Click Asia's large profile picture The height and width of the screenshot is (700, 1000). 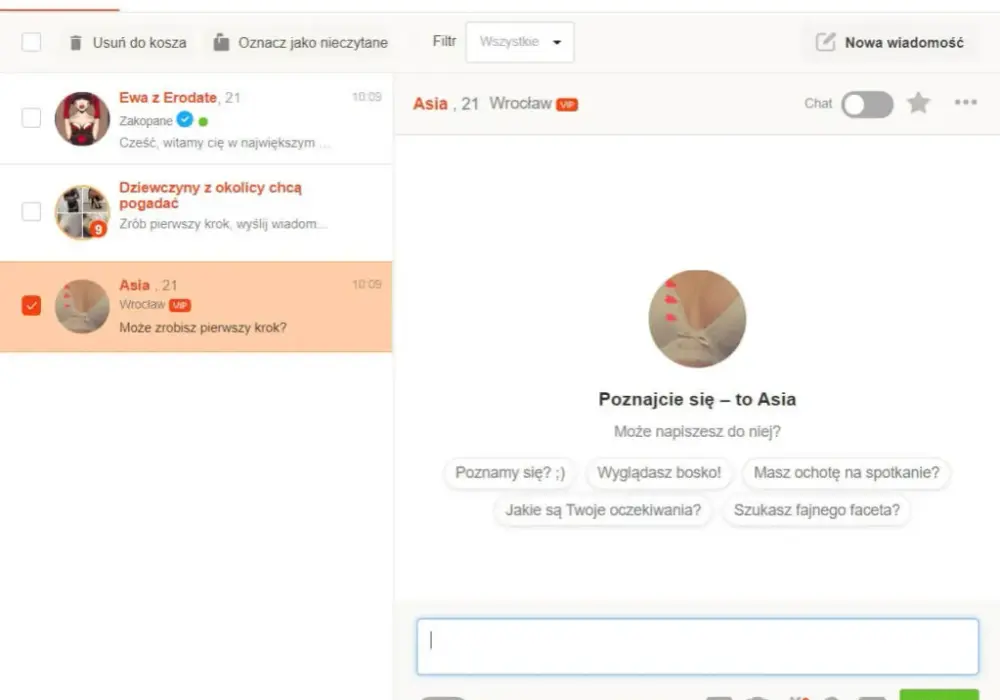(697, 319)
